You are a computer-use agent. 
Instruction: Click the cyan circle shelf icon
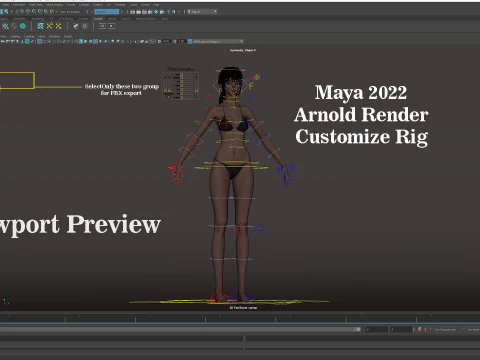point(23,26)
